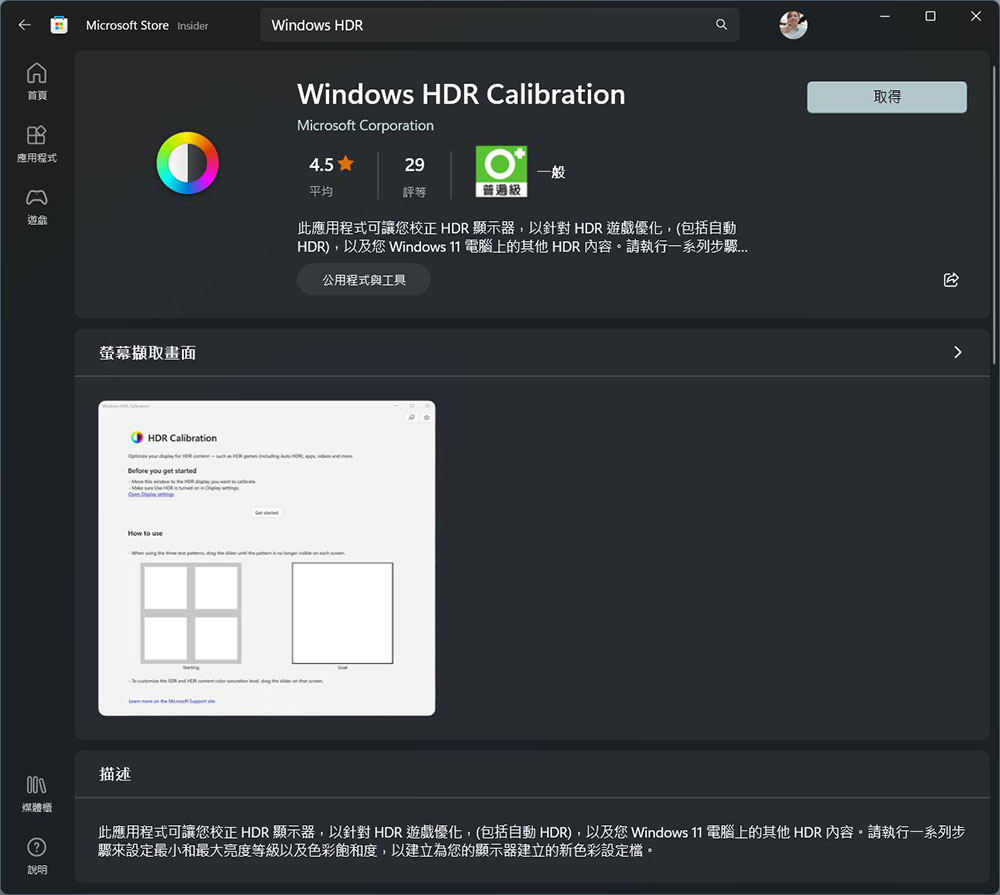This screenshot has width=1000, height=895.
Task: Click the Microsoft Store logo icon
Action: click(59, 25)
